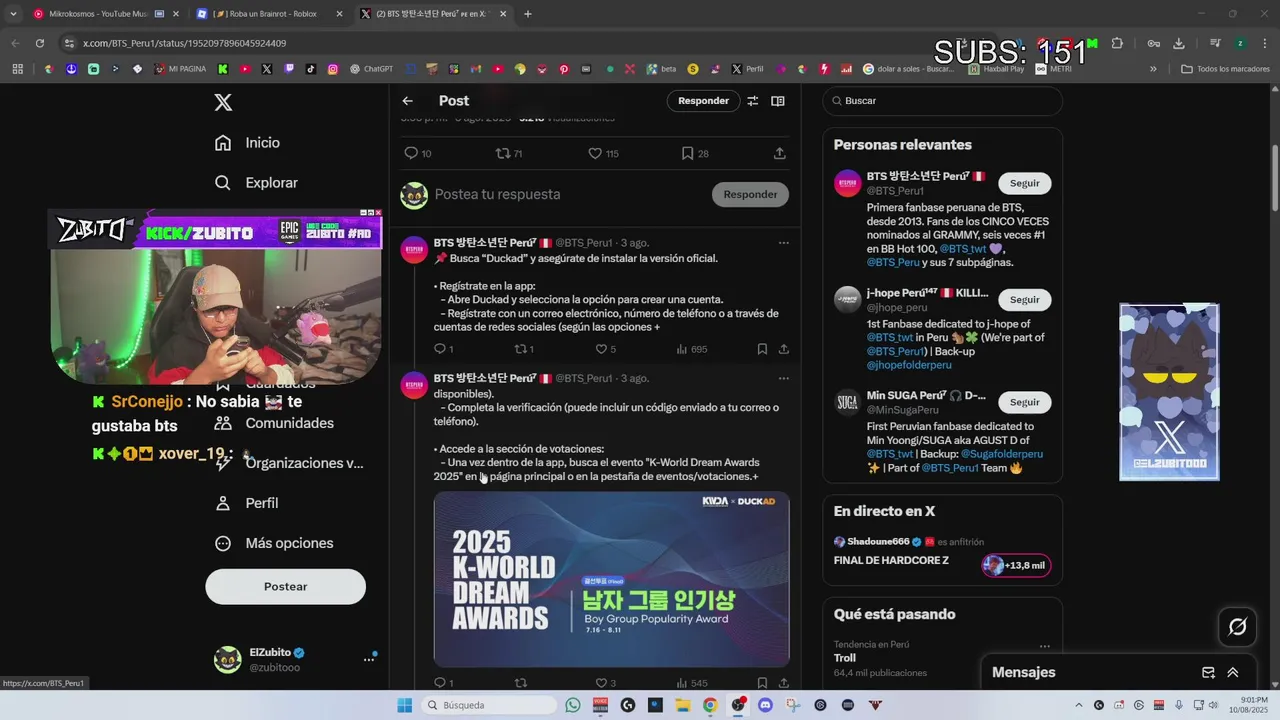
Task: Open @jhopefolderperu link
Action: 909,365
